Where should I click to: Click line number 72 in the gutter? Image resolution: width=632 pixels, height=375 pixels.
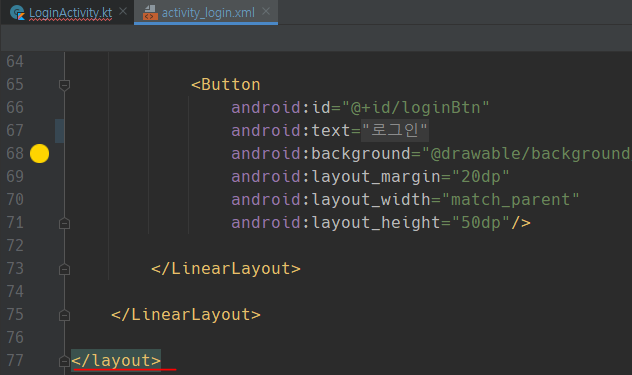point(15,246)
